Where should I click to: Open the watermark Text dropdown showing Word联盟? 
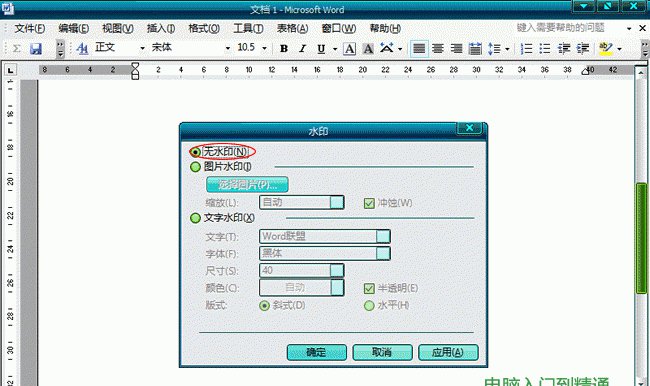[383, 236]
